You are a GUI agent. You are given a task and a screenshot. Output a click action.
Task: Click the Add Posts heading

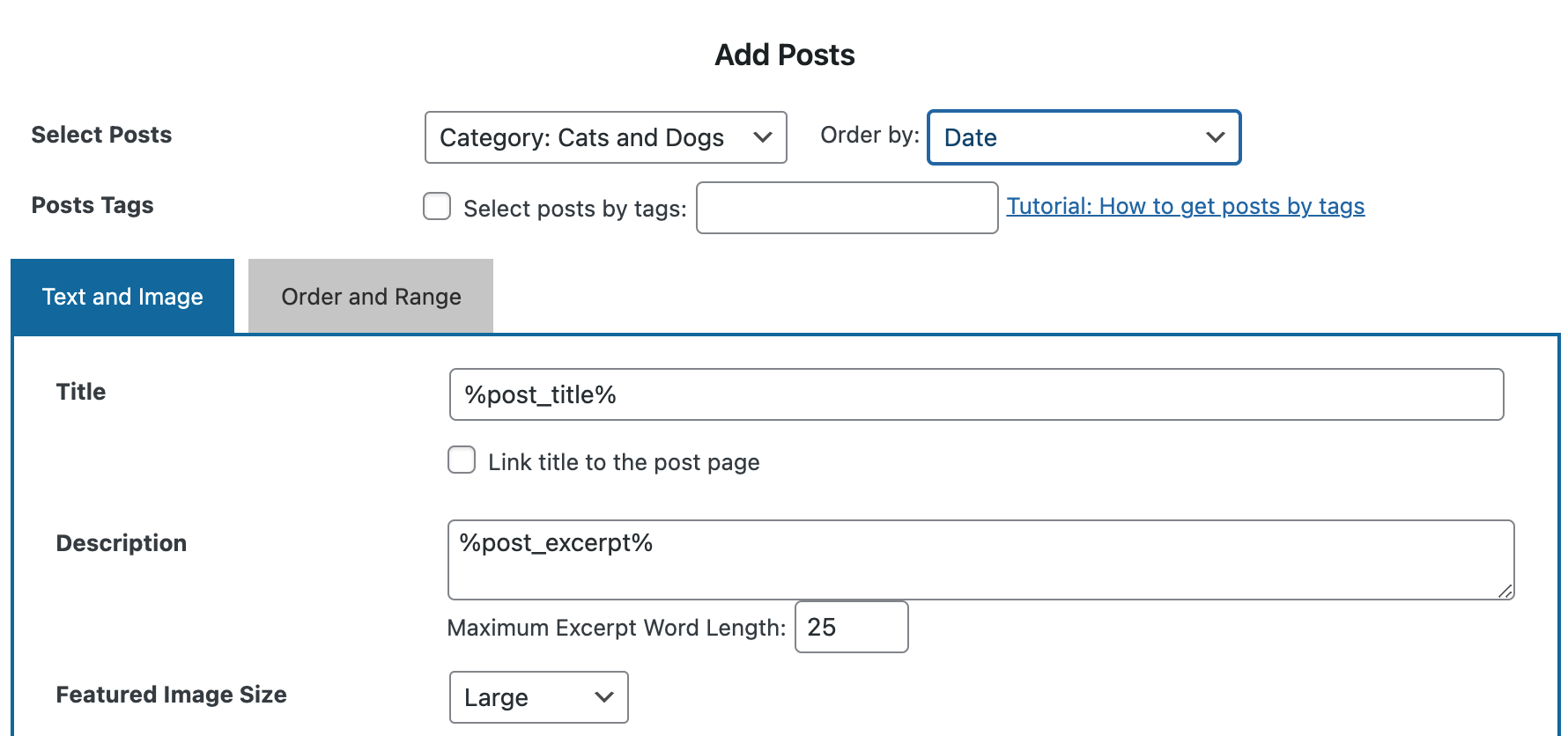[784, 55]
